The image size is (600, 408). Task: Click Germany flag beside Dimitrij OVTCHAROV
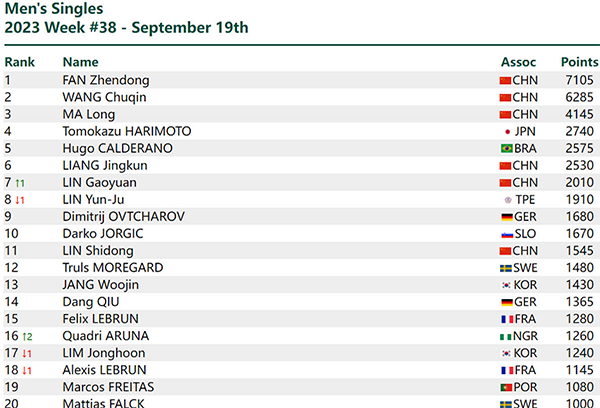[x=505, y=217]
